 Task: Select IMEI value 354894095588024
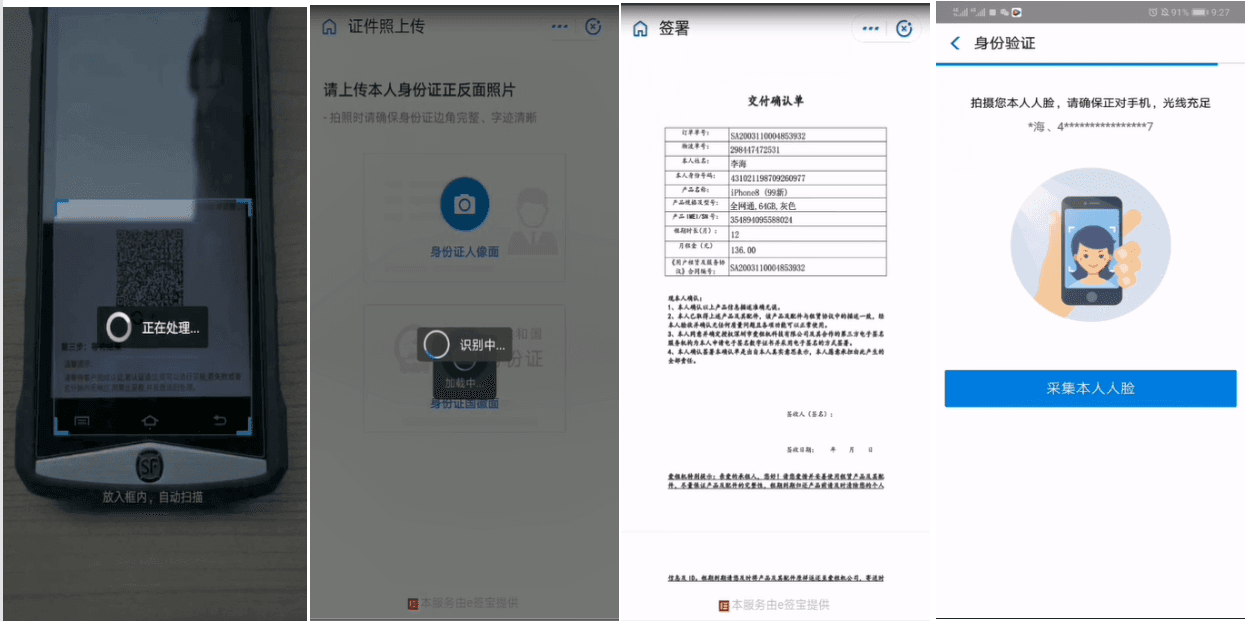coord(761,220)
